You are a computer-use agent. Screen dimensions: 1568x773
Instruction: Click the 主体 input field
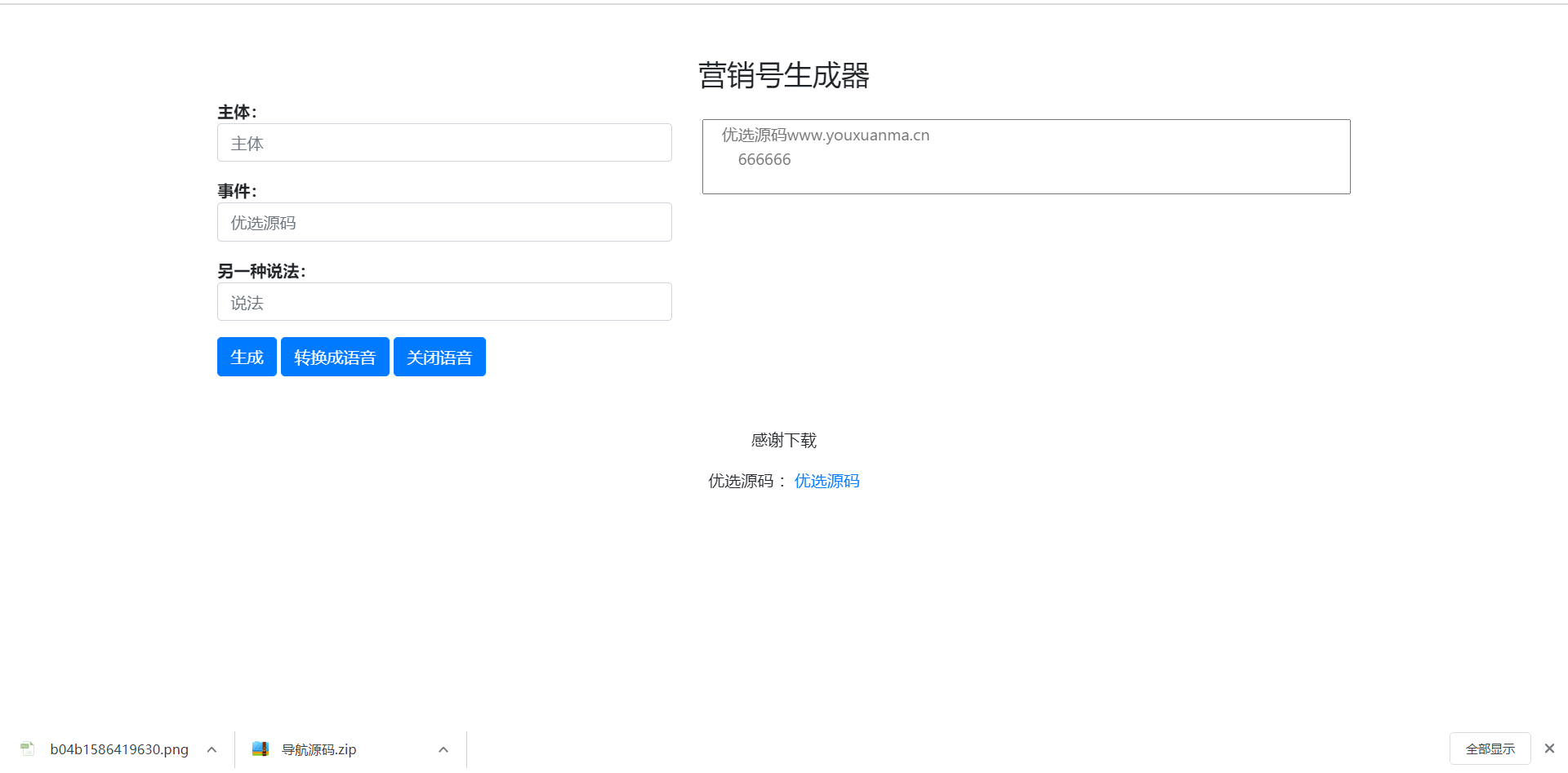pyautogui.click(x=444, y=143)
